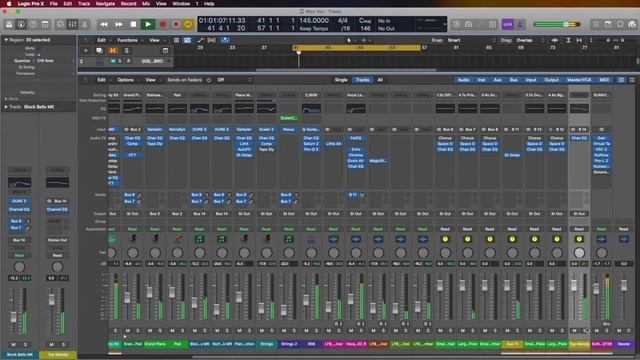The width and height of the screenshot is (640, 360).
Task: Toggle MIDI channel strip filter button
Action: coord(604,80)
